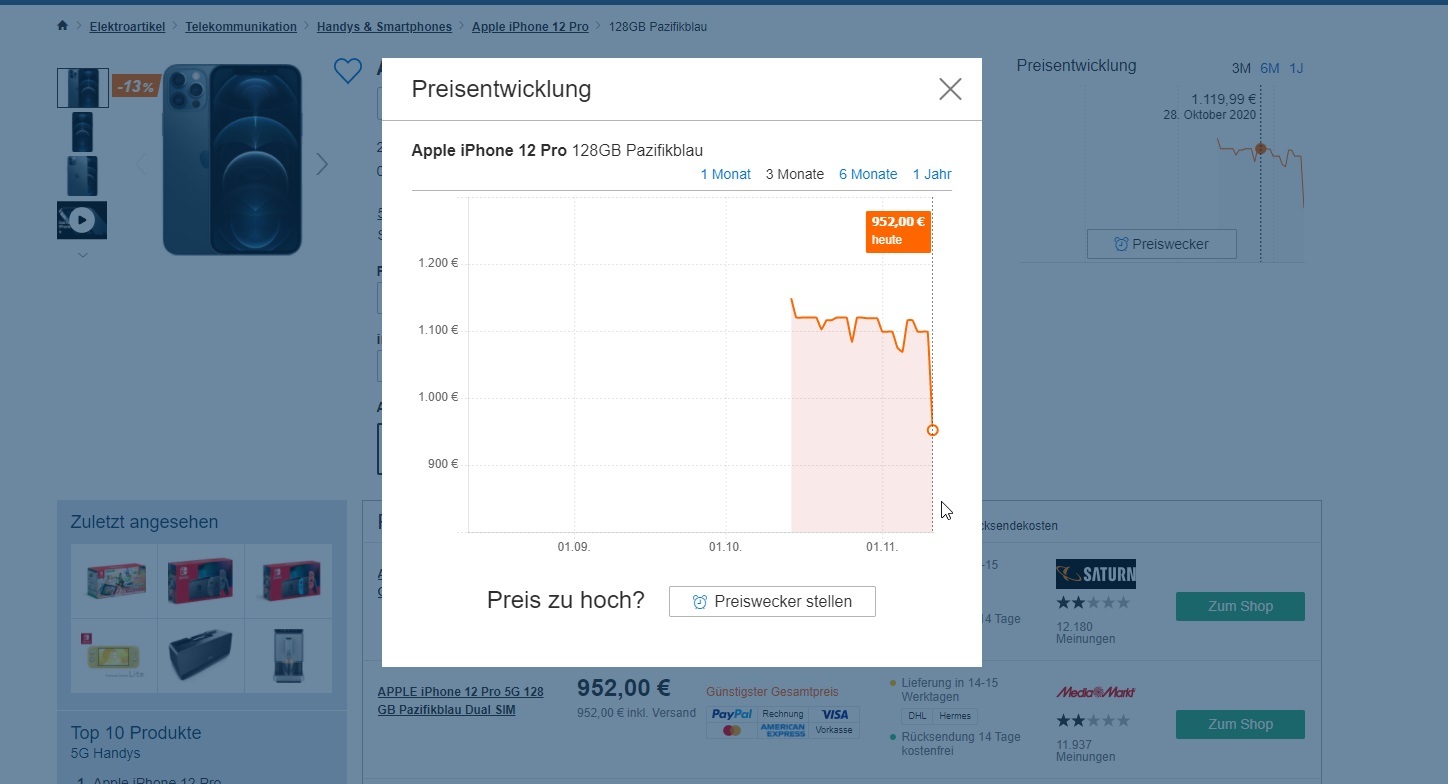Click the MediaMarkt shop logo

(x=1095, y=692)
